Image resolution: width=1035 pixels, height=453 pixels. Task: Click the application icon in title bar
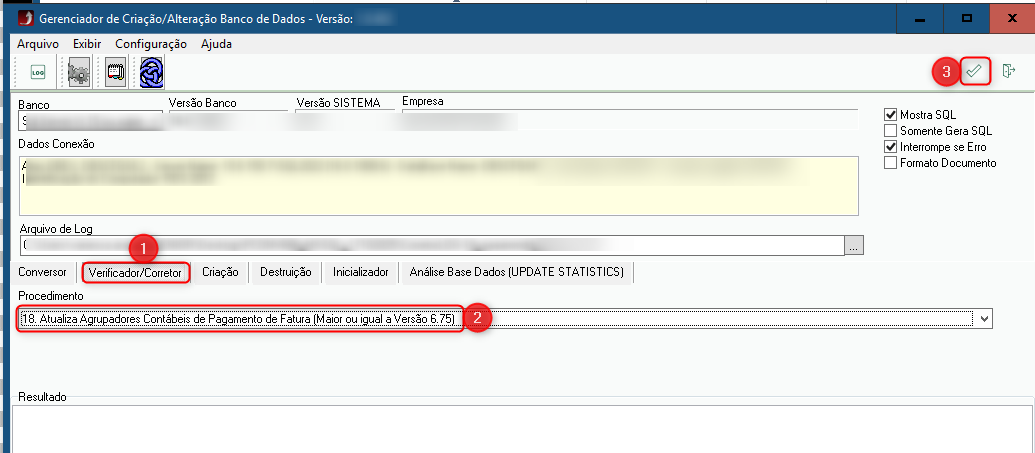pos(25,18)
